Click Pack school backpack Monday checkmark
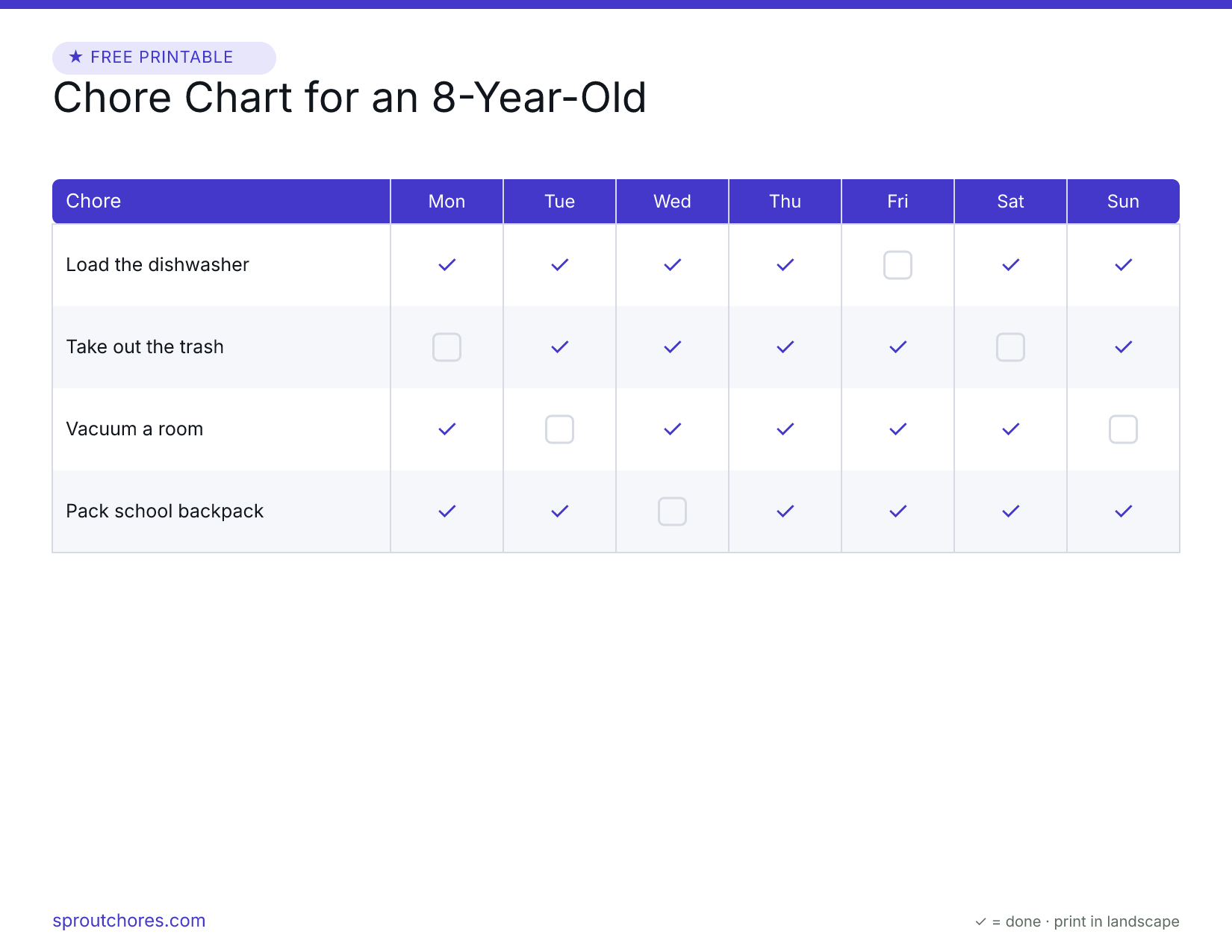This screenshot has width=1232, height=952. coord(447,511)
